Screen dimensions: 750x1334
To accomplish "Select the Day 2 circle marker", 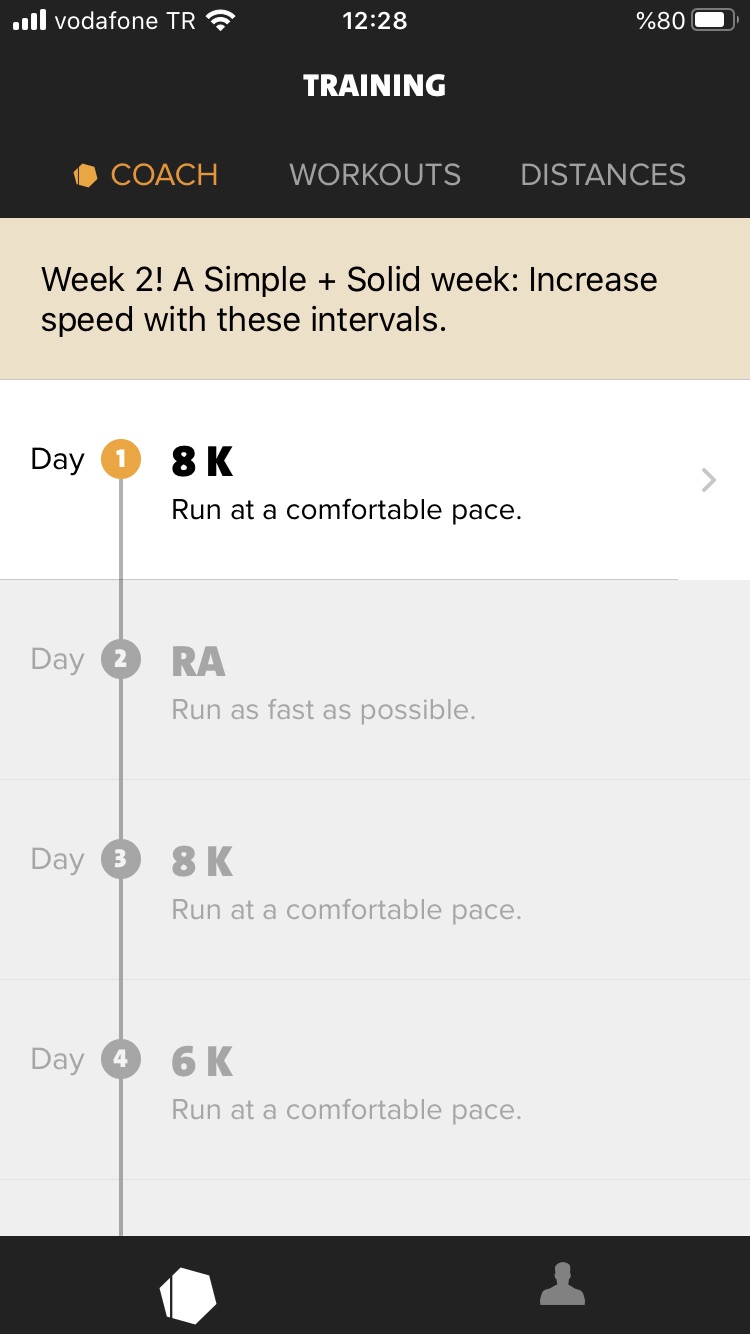I will coord(121,660).
